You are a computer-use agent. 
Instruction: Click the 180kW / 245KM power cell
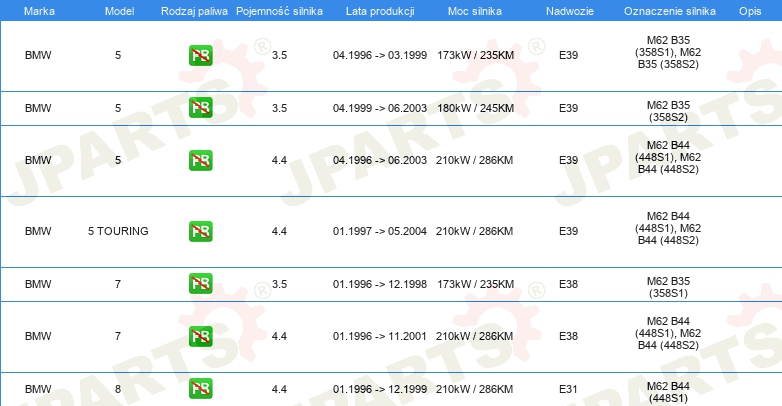[x=475, y=108]
